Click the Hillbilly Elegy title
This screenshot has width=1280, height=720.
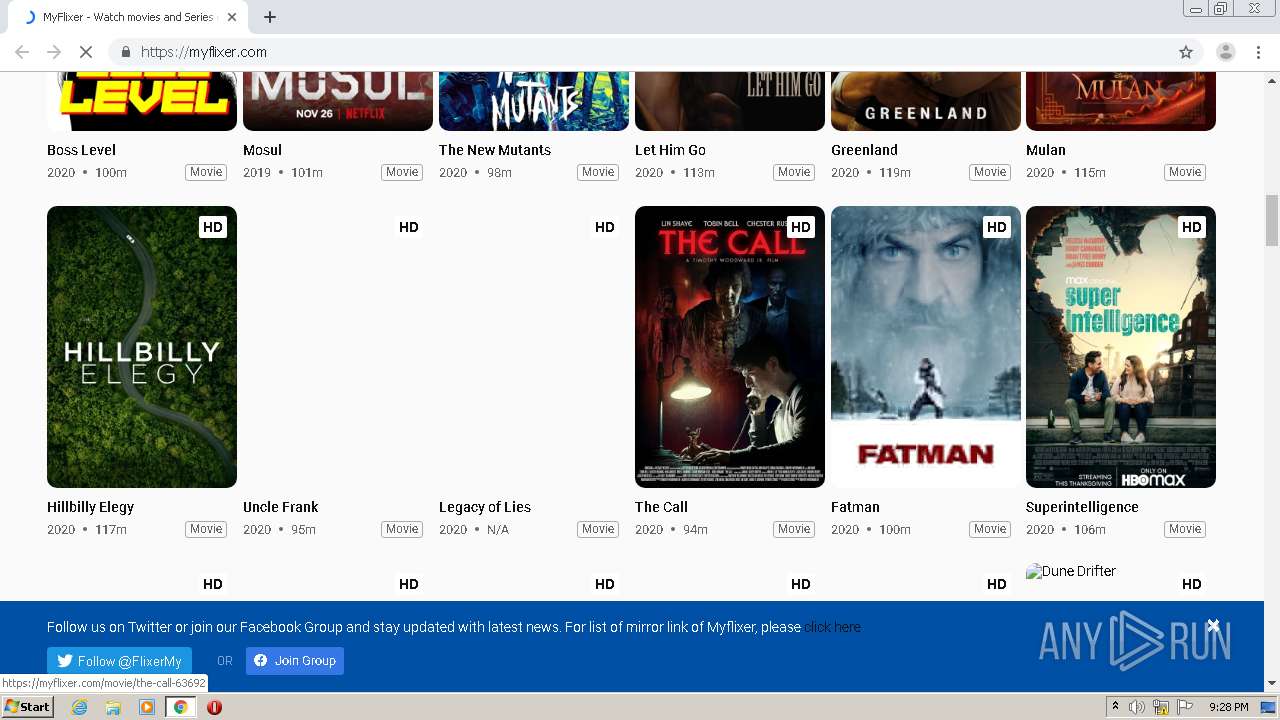[x=90, y=507]
